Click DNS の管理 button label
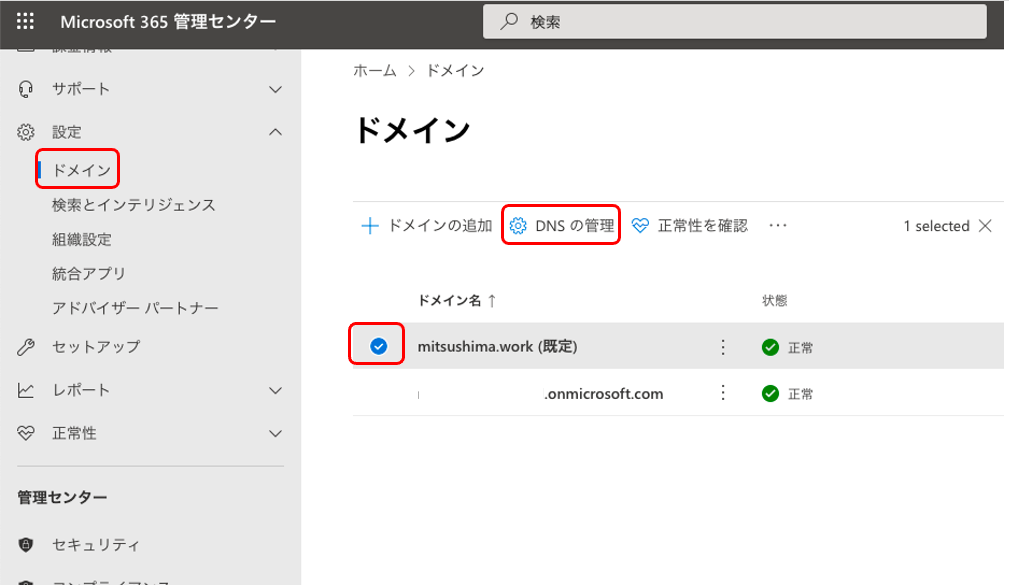This screenshot has width=1009, height=585. coord(575,226)
